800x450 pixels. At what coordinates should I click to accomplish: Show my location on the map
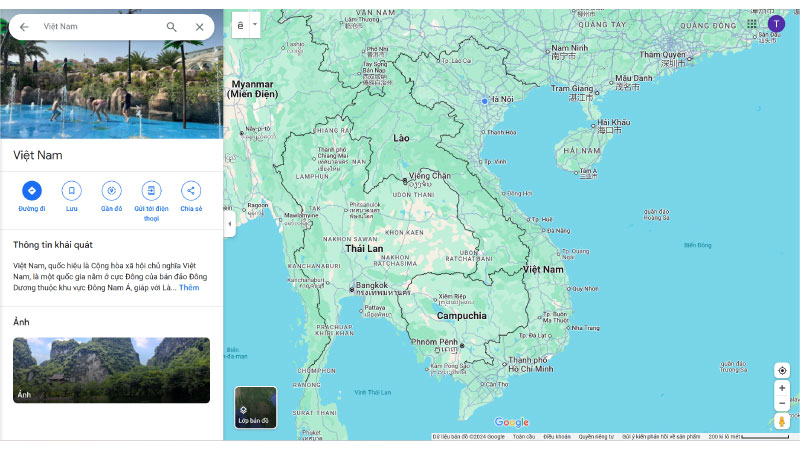tap(782, 370)
